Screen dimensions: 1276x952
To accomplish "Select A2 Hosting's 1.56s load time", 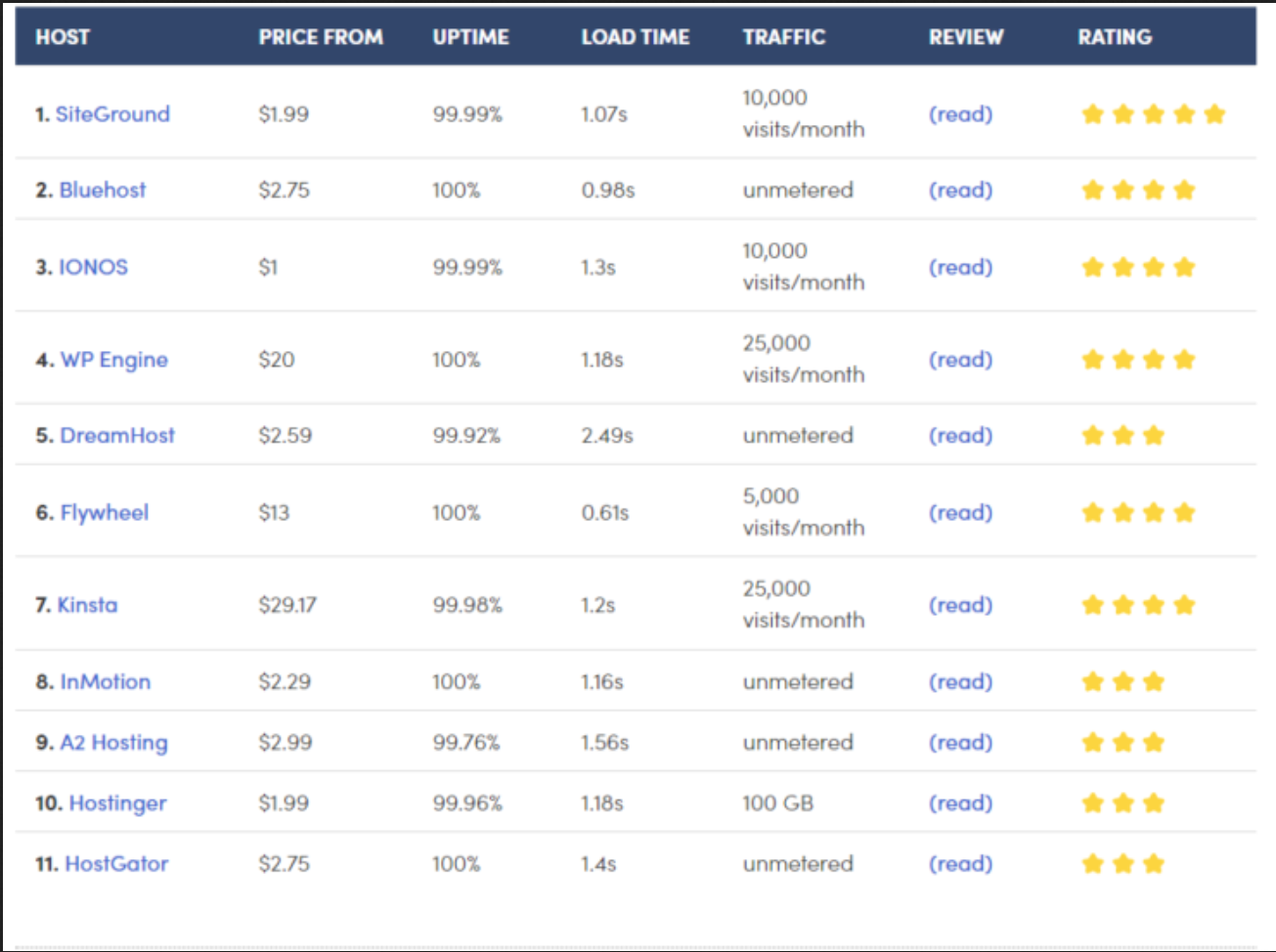I will tap(605, 743).
